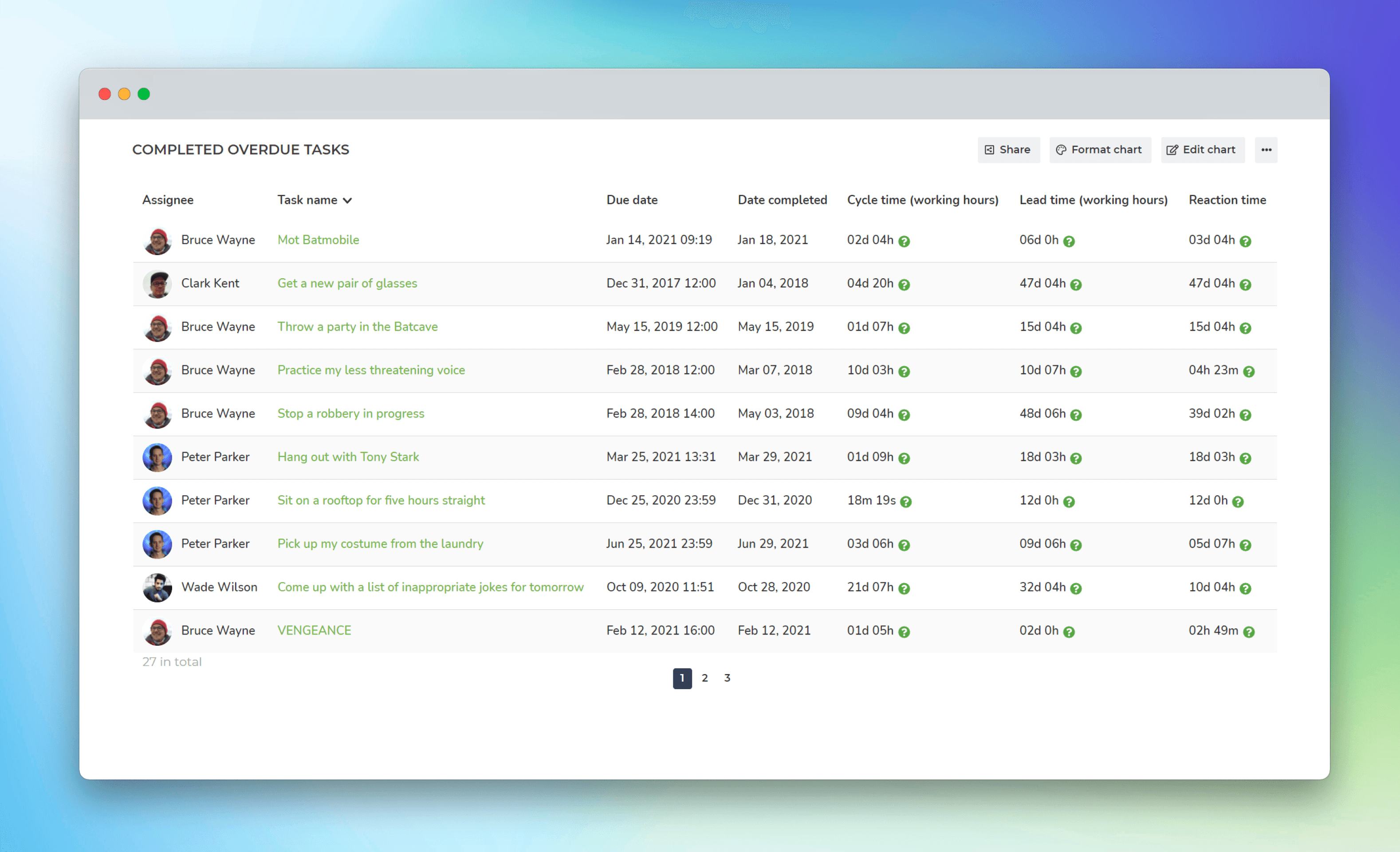Open Hang out with Tony Stark task
The width and height of the screenshot is (1400, 852).
tap(348, 457)
